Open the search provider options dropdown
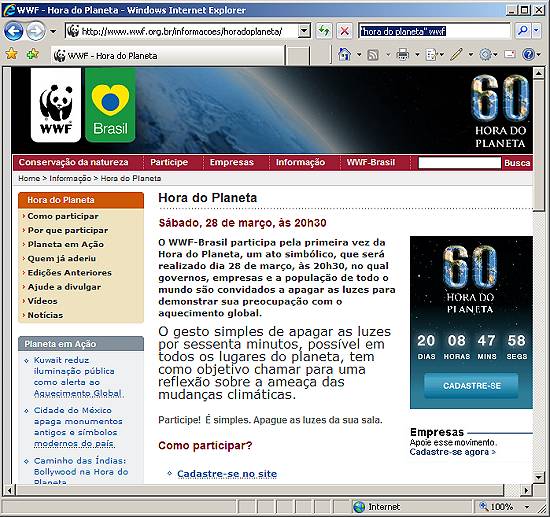The image size is (550, 517). coord(537,31)
